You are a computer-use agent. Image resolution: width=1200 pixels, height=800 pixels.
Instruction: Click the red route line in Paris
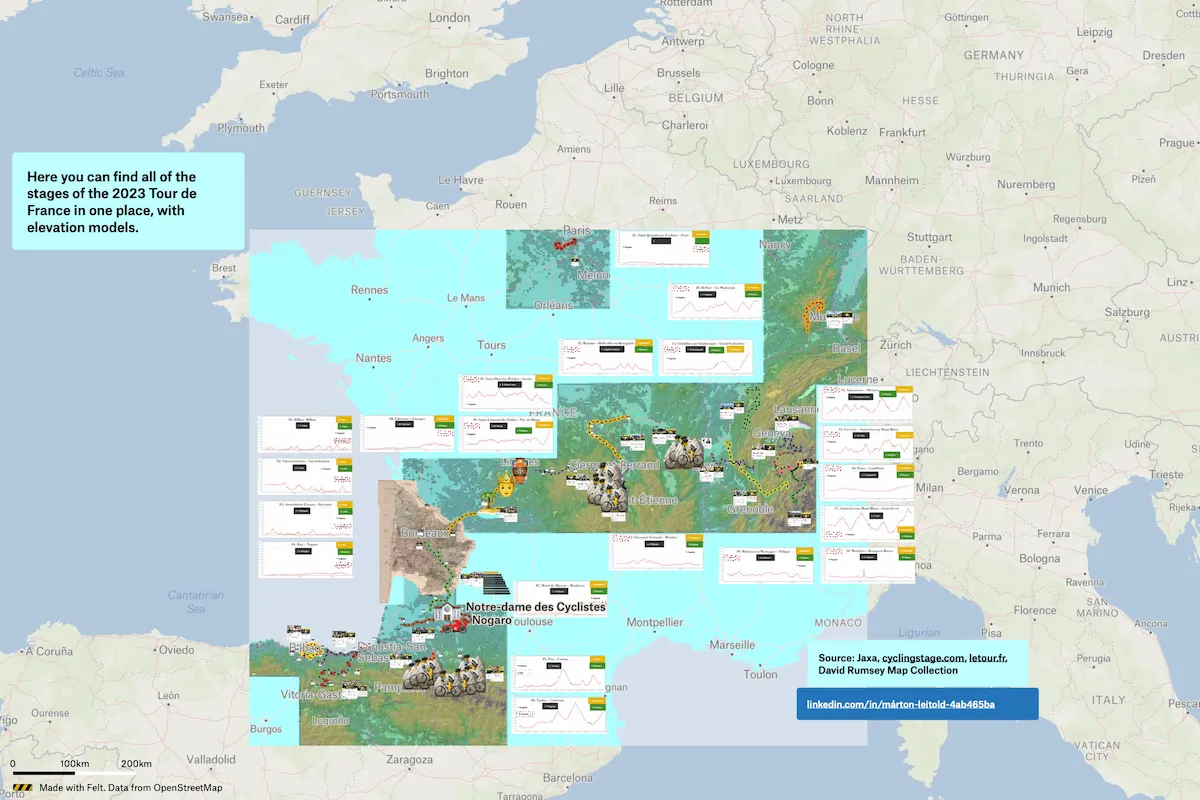pyautogui.click(x=567, y=243)
